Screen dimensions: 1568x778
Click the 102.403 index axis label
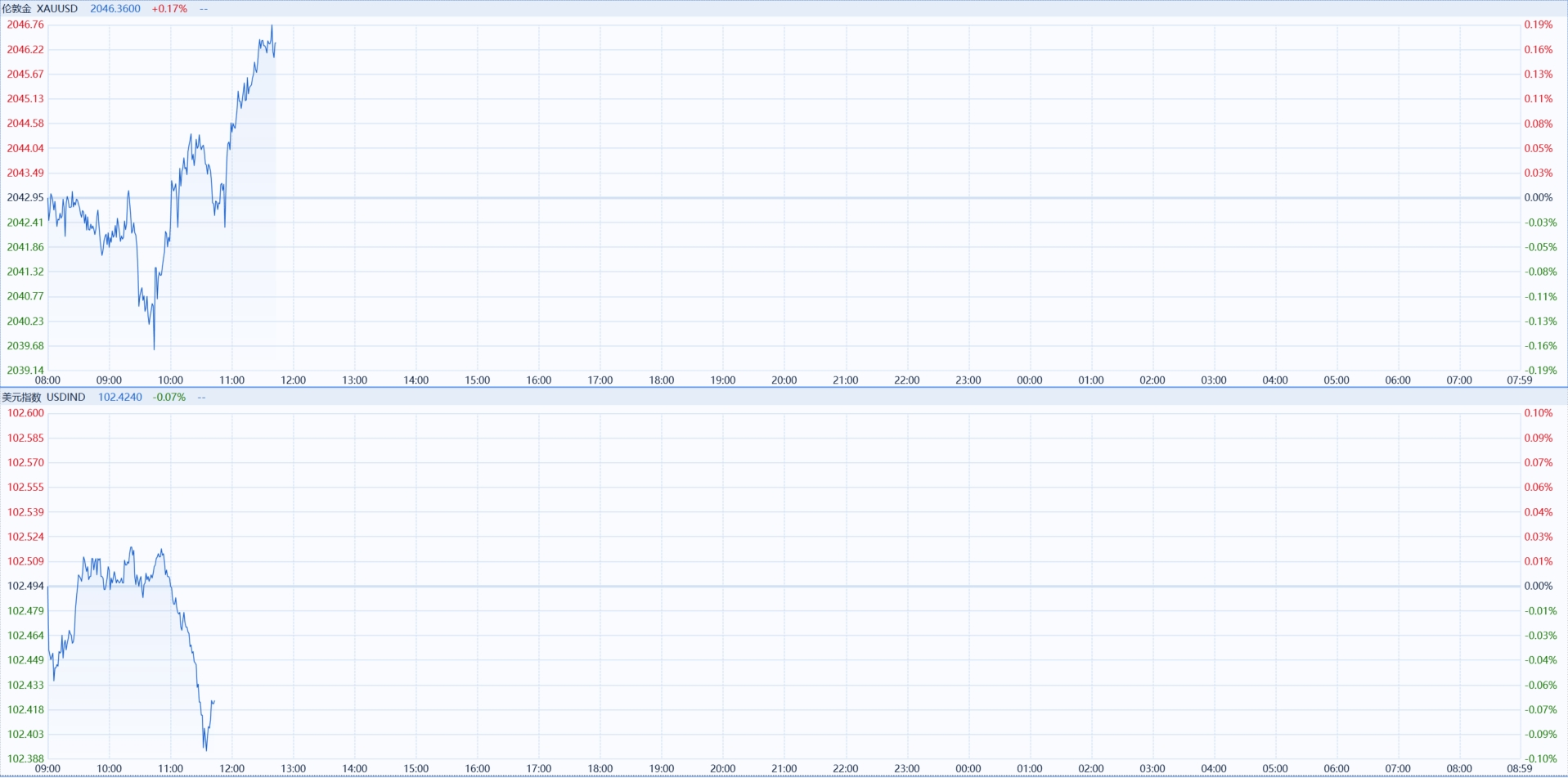25,735
